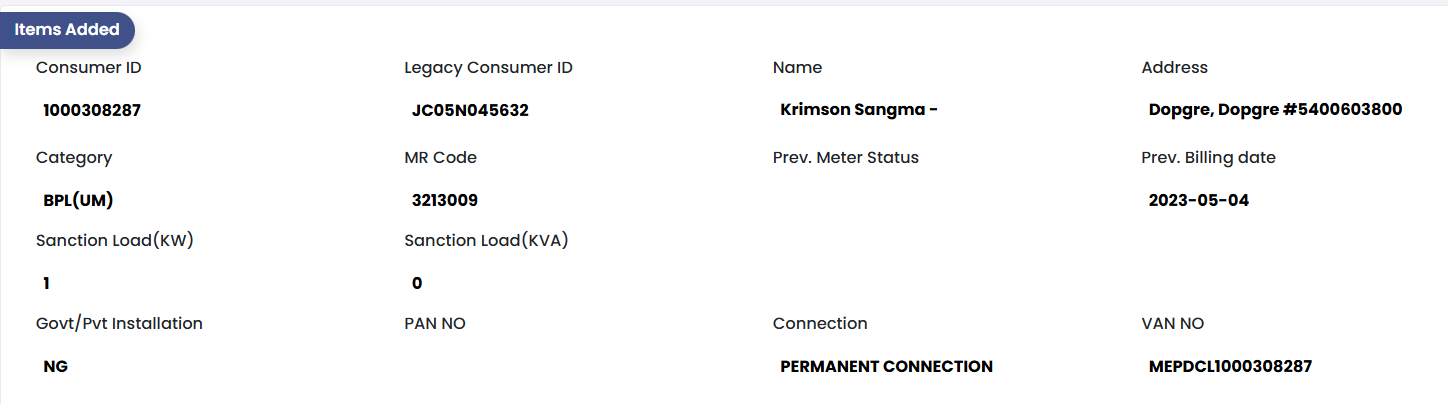
Task: Click the Sanction Load(KW) label
Action: pos(114,240)
